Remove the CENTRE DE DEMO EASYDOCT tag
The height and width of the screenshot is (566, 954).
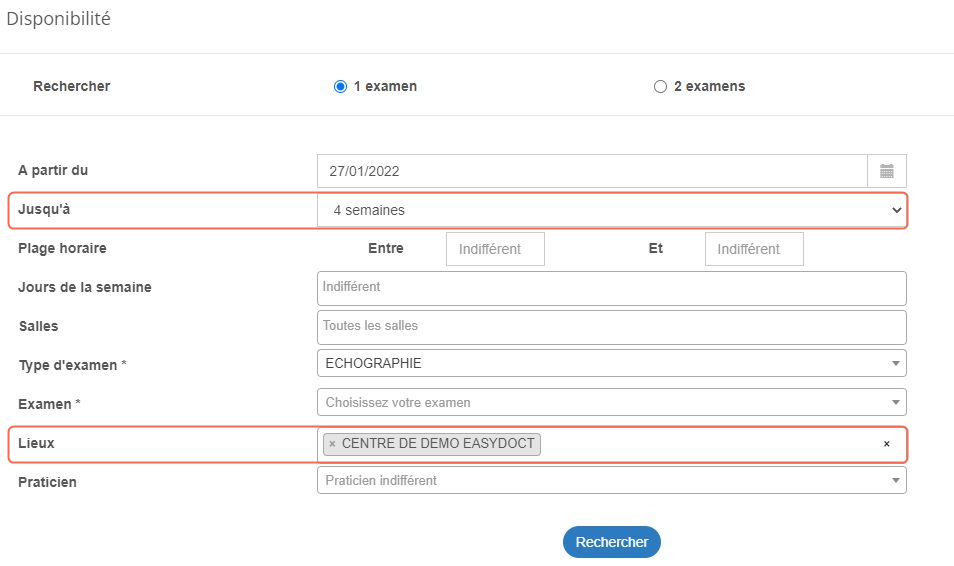(x=332, y=444)
